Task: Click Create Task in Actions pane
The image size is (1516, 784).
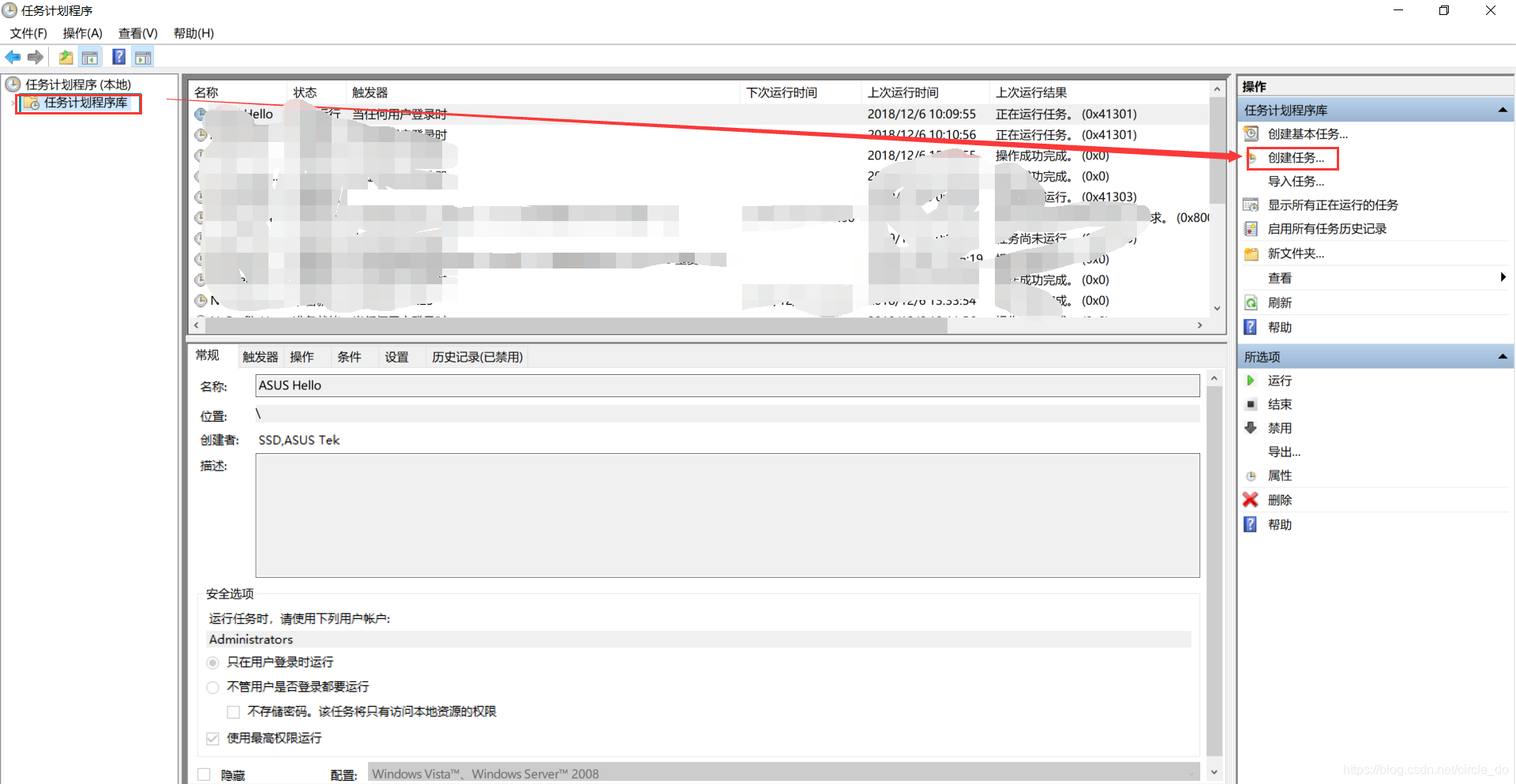Action: pyautogui.click(x=1296, y=158)
